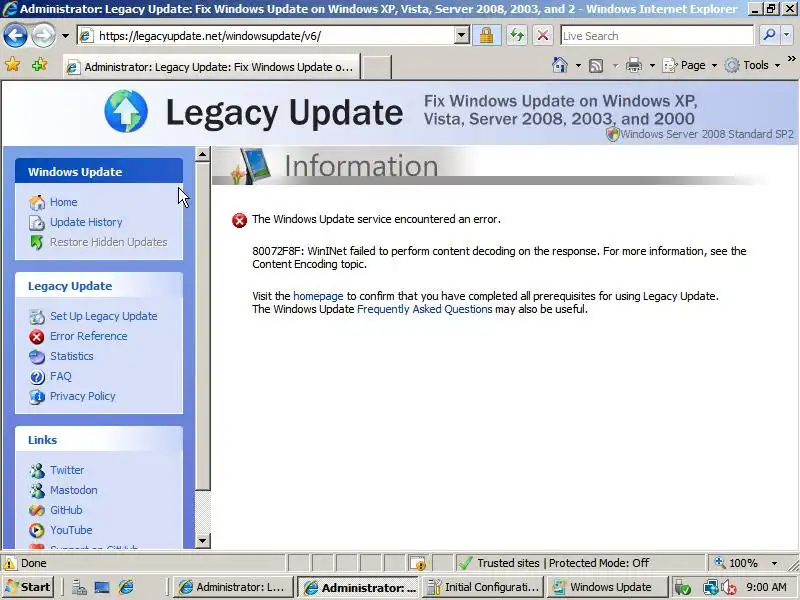Open the recent pages dropdown arrow
This screenshot has height=600, width=800.
coord(65,36)
